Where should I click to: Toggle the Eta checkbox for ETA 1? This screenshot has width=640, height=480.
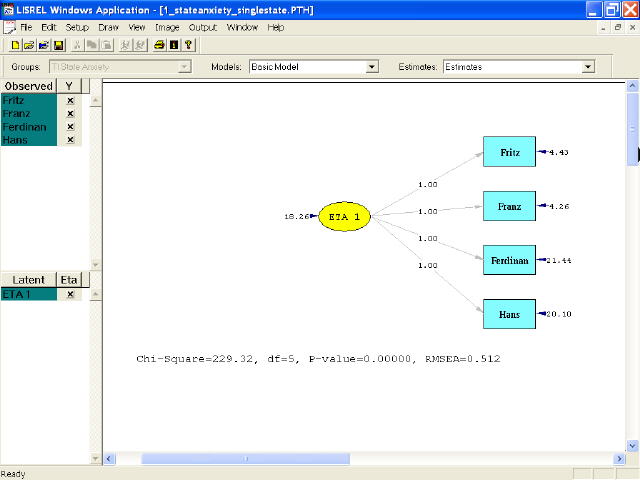[x=70, y=295]
